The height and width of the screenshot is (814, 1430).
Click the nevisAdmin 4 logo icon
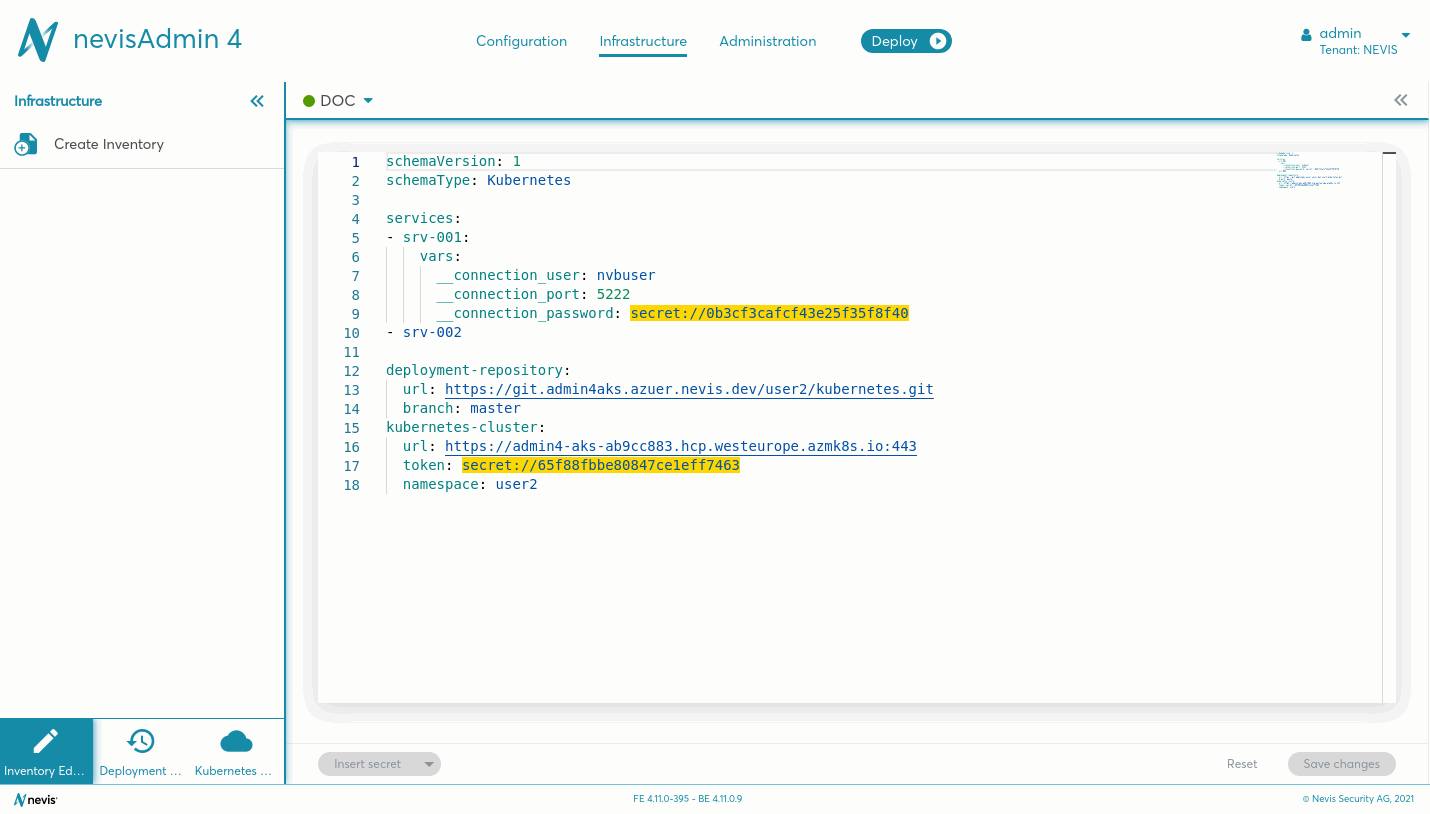pyautogui.click(x=38, y=40)
